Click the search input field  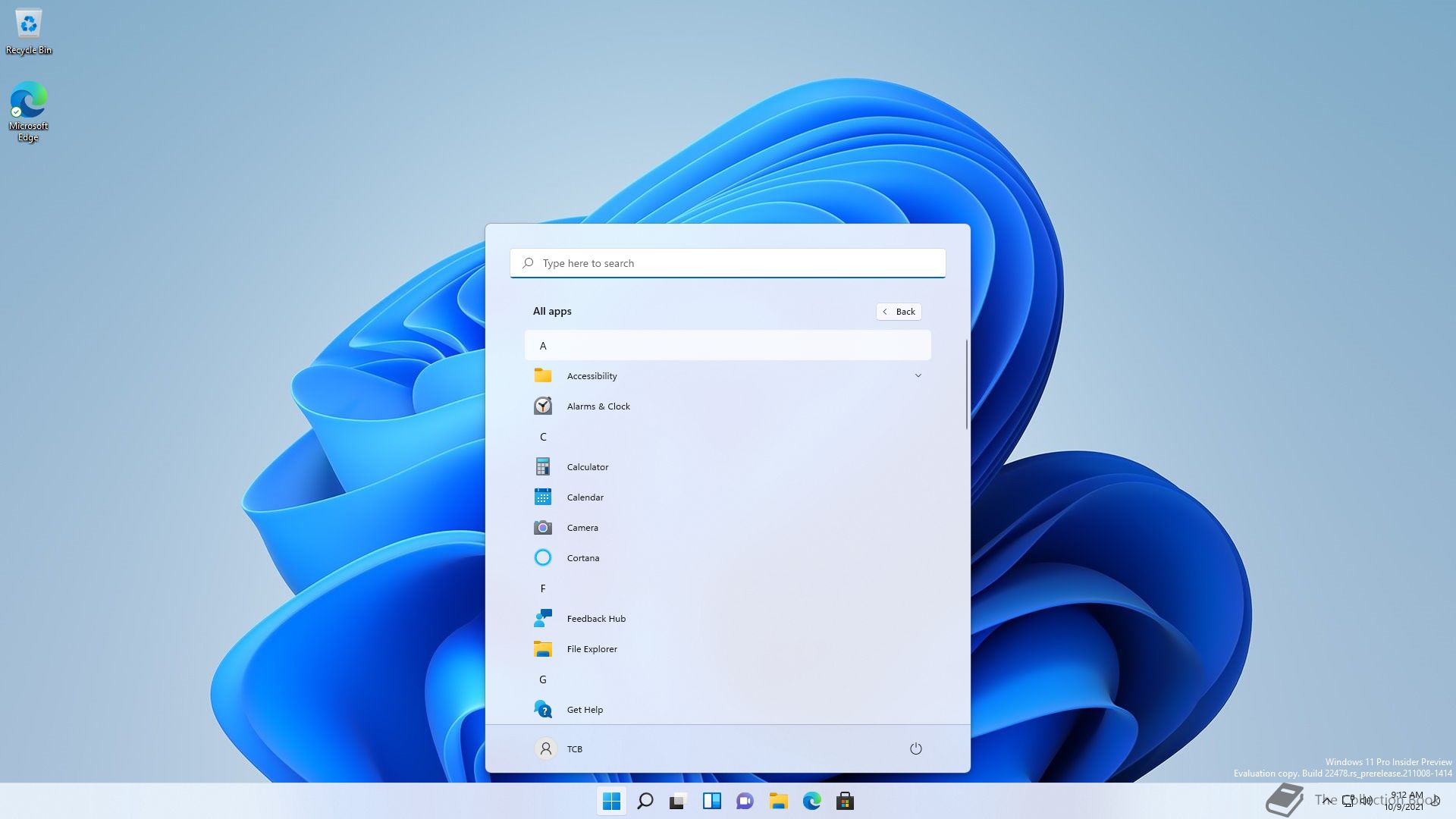click(728, 262)
